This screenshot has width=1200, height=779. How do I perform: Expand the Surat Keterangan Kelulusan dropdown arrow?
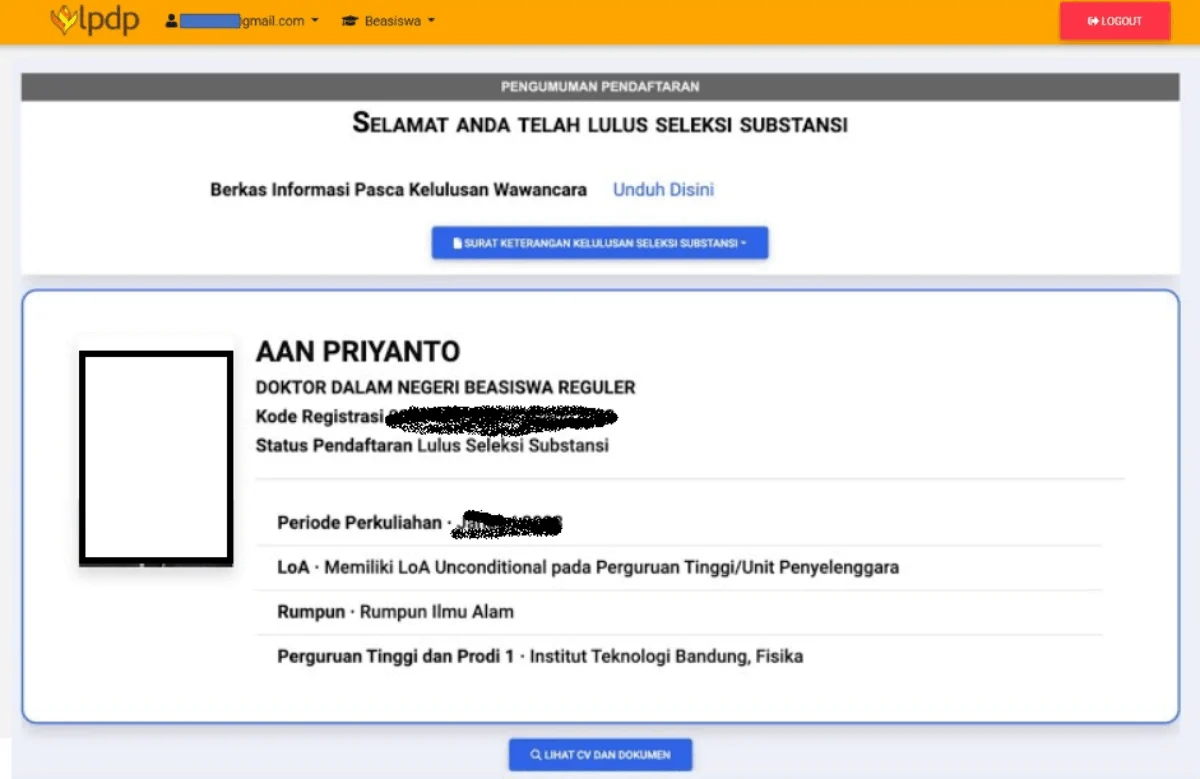tap(744, 243)
